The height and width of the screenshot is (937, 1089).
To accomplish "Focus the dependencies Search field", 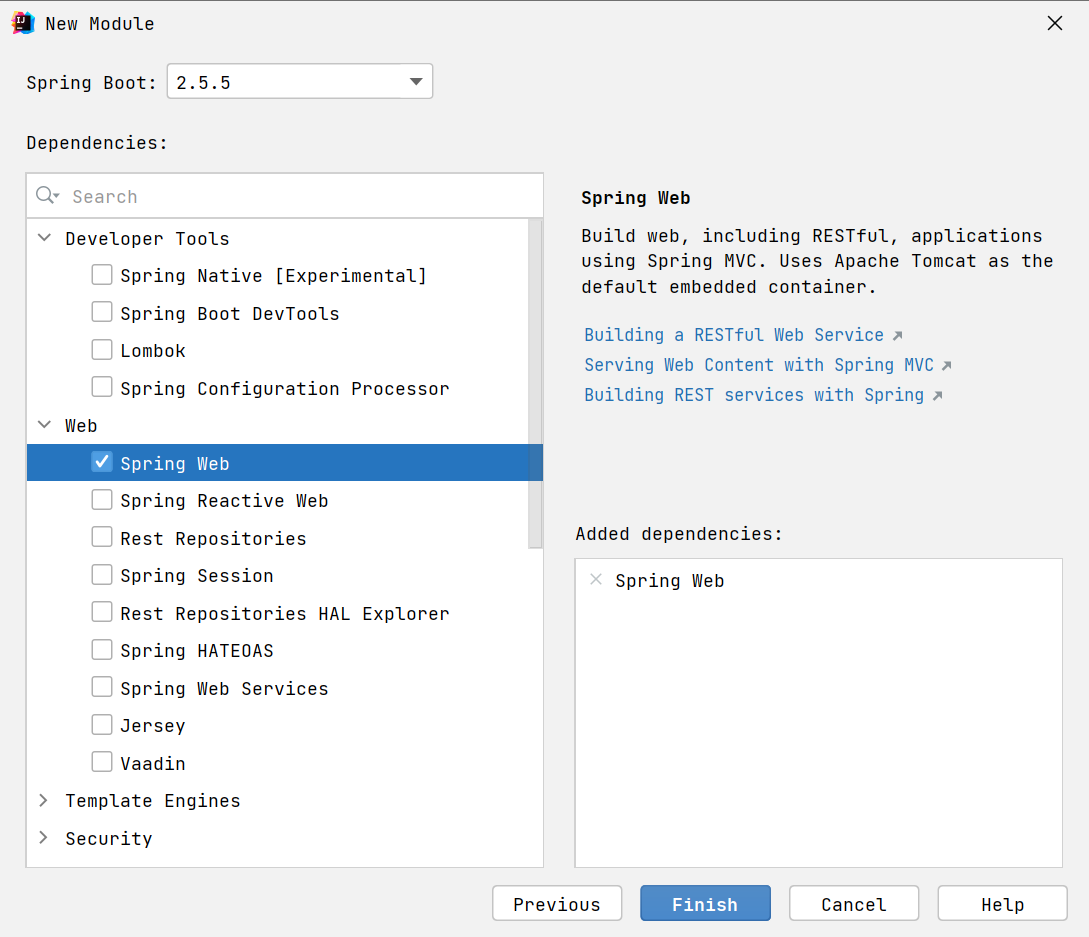I will pos(285,196).
